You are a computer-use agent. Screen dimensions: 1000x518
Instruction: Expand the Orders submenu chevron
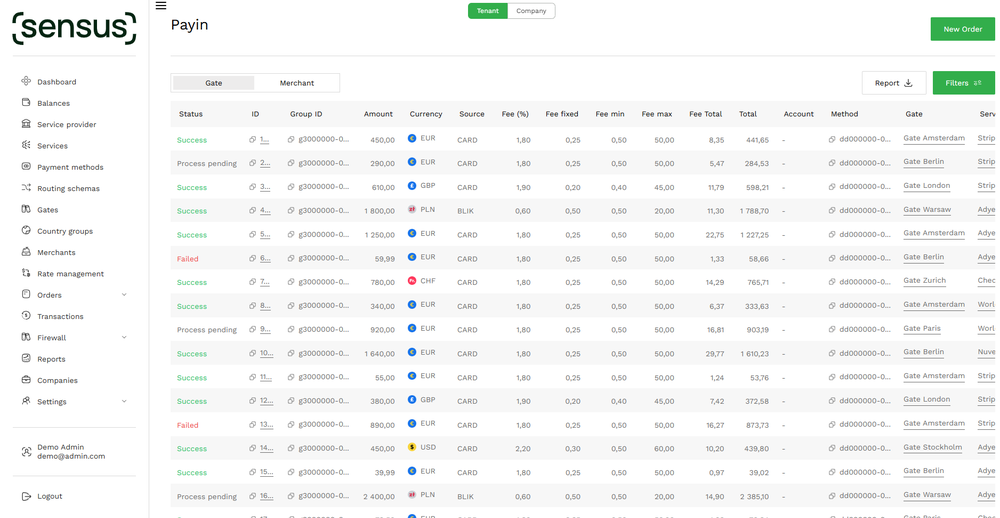pos(124,295)
